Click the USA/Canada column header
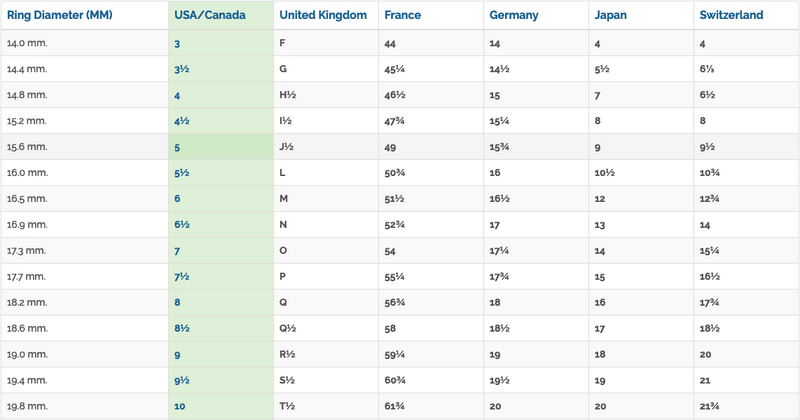The image size is (800, 420). point(210,16)
